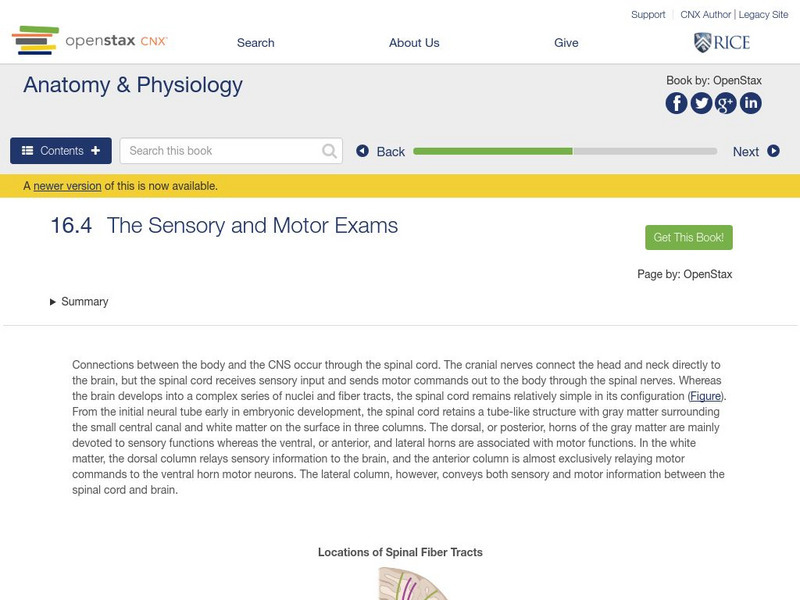Open the Figure link in paragraph
Image resolution: width=800 pixels, height=600 pixels.
tap(705, 396)
